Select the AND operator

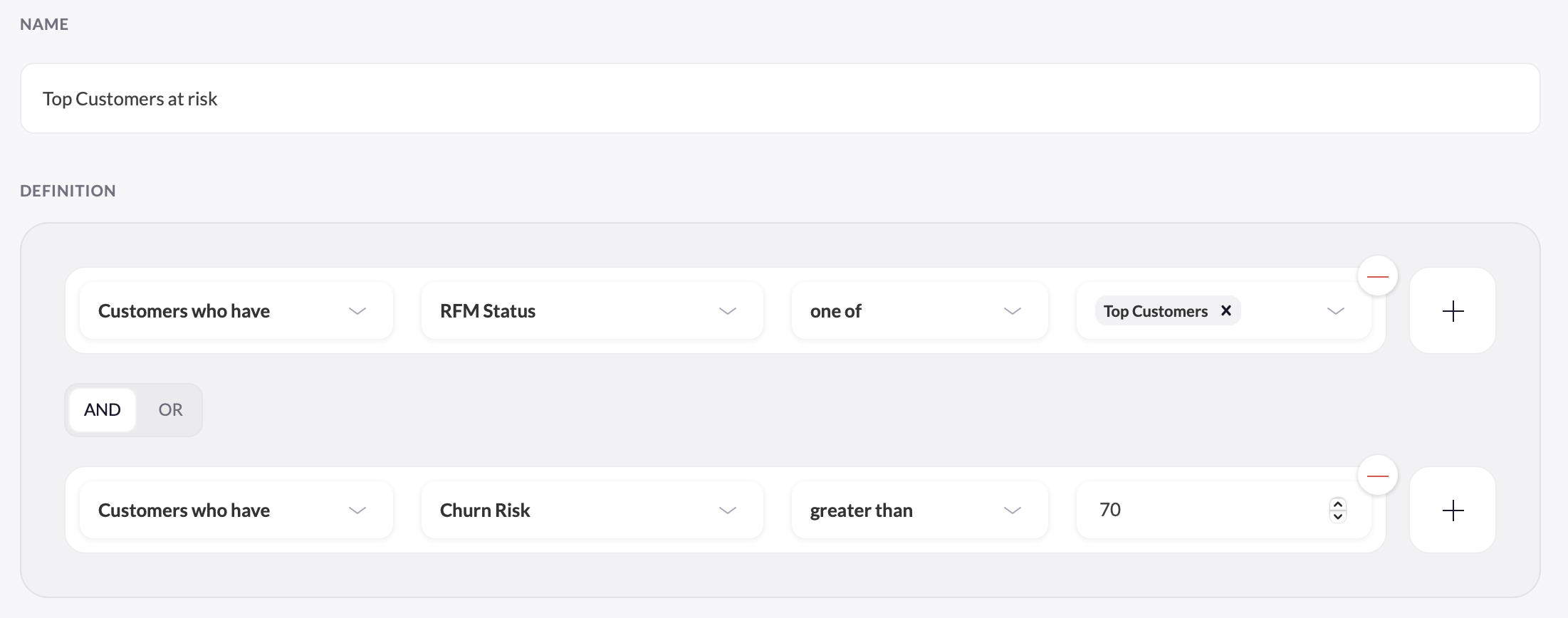click(103, 410)
